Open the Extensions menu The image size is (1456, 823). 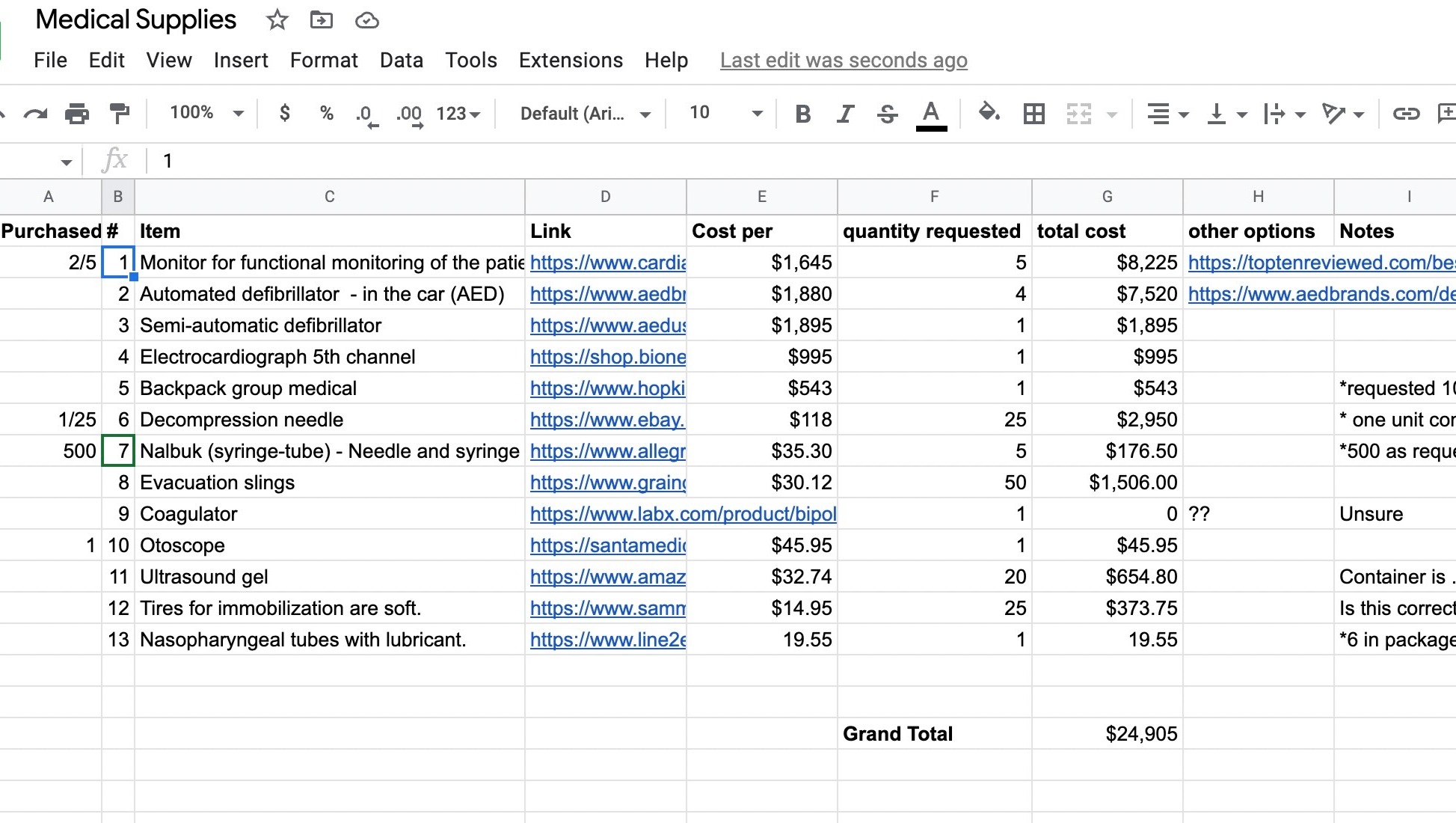[571, 60]
